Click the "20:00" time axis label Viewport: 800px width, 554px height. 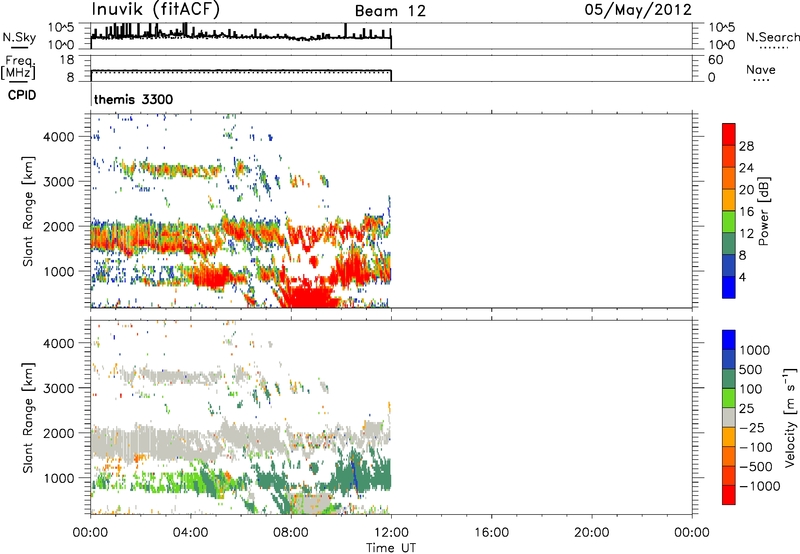pyautogui.click(x=591, y=533)
